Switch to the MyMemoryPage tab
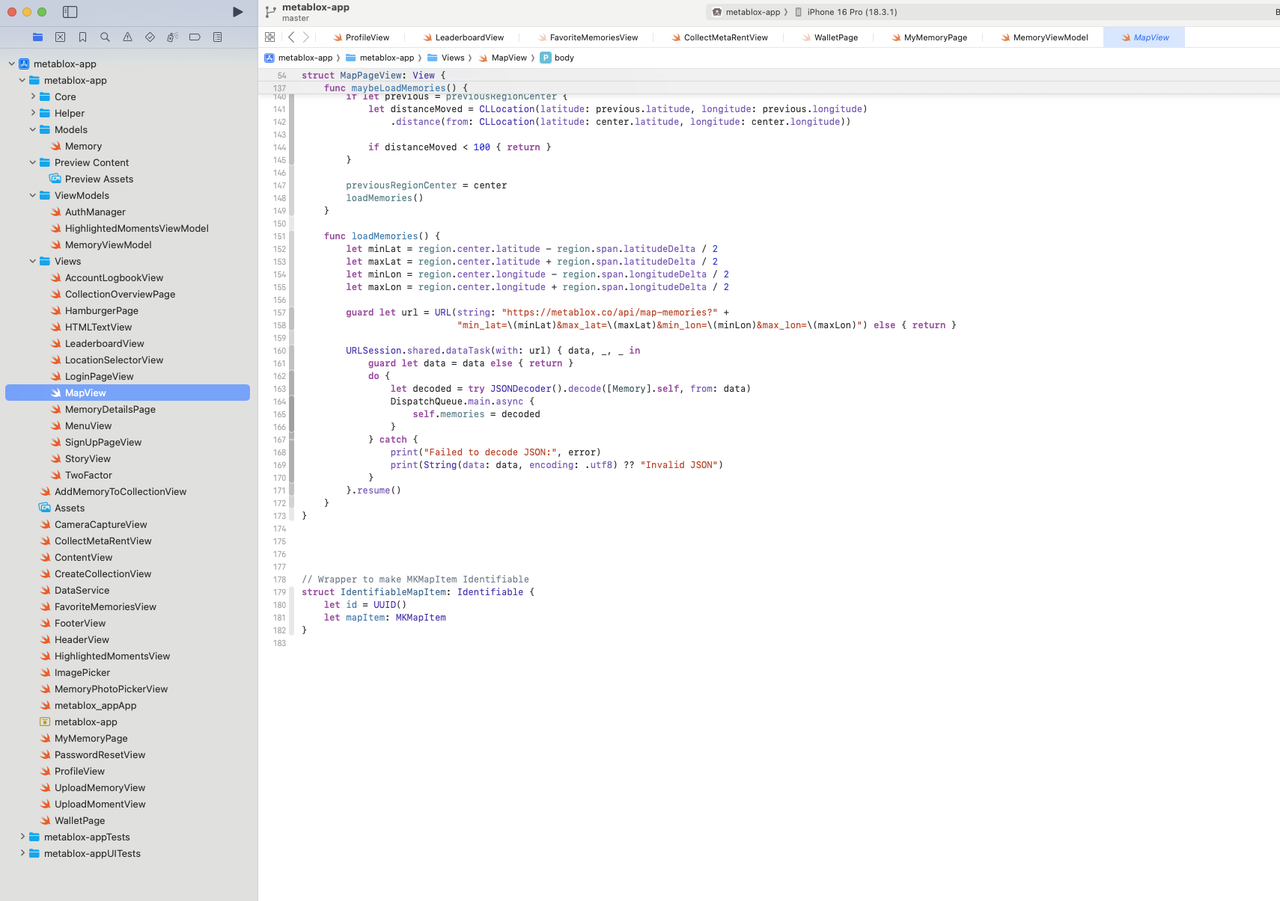Image resolution: width=1280 pixels, height=901 pixels. point(929,37)
